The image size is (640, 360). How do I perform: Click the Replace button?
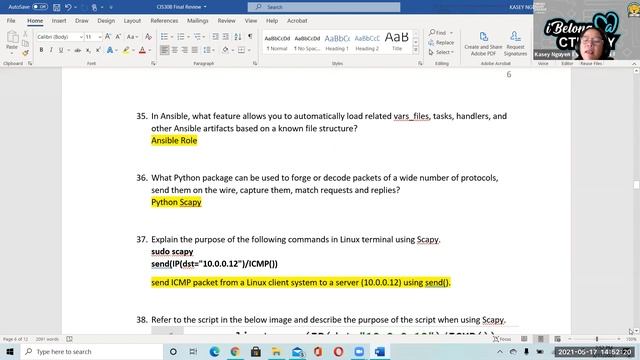click(x=442, y=42)
